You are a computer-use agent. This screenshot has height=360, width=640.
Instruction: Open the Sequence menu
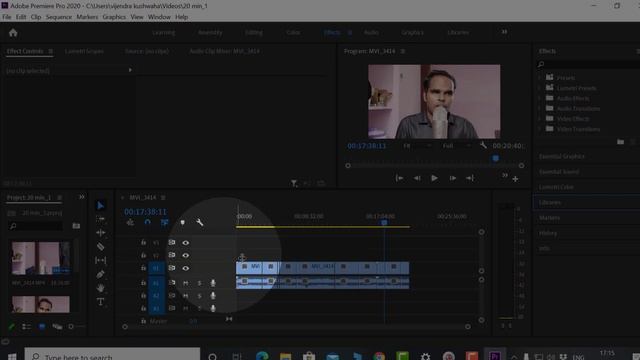59,17
